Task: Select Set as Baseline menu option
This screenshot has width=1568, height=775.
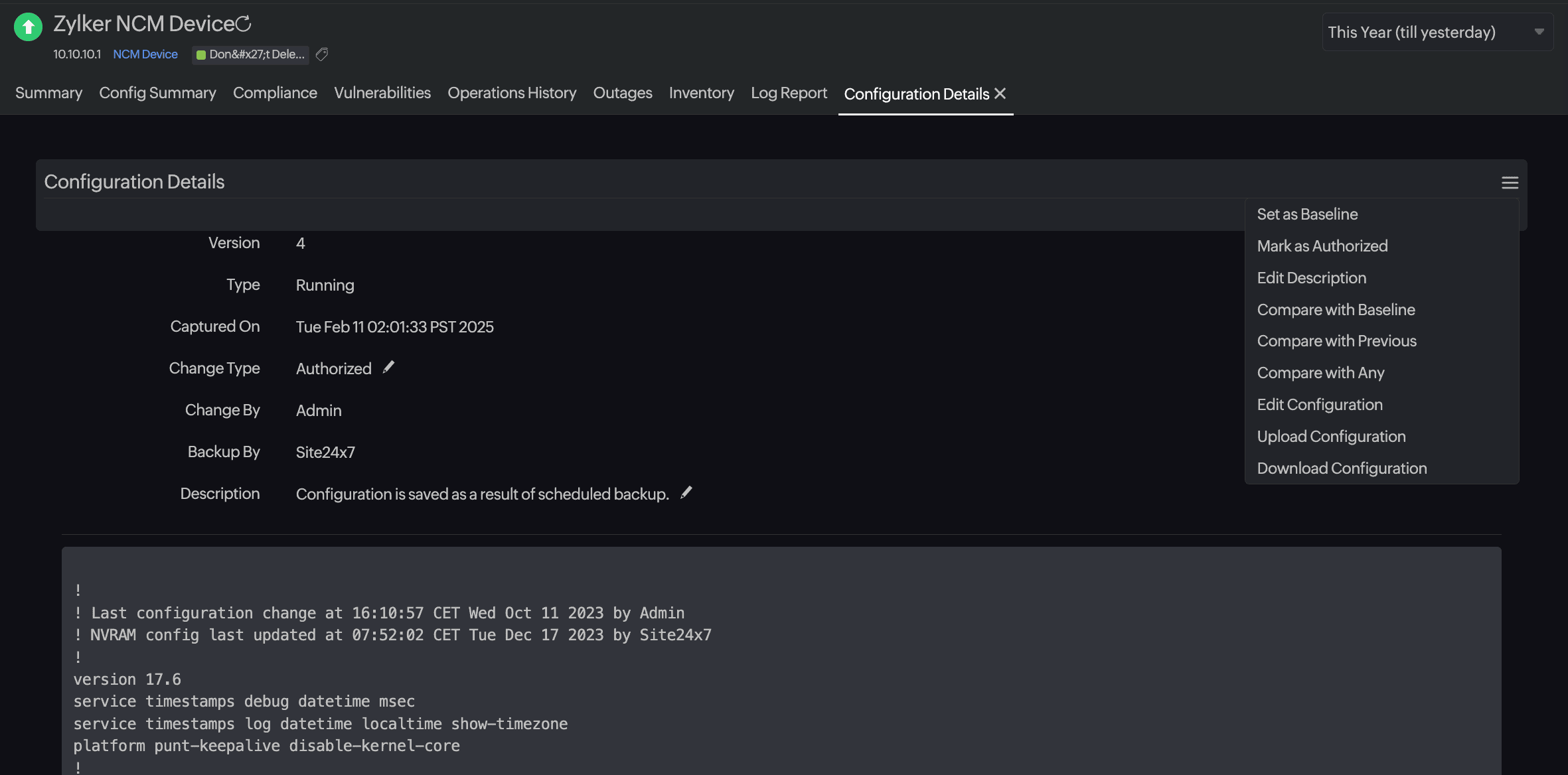Action: point(1307,214)
